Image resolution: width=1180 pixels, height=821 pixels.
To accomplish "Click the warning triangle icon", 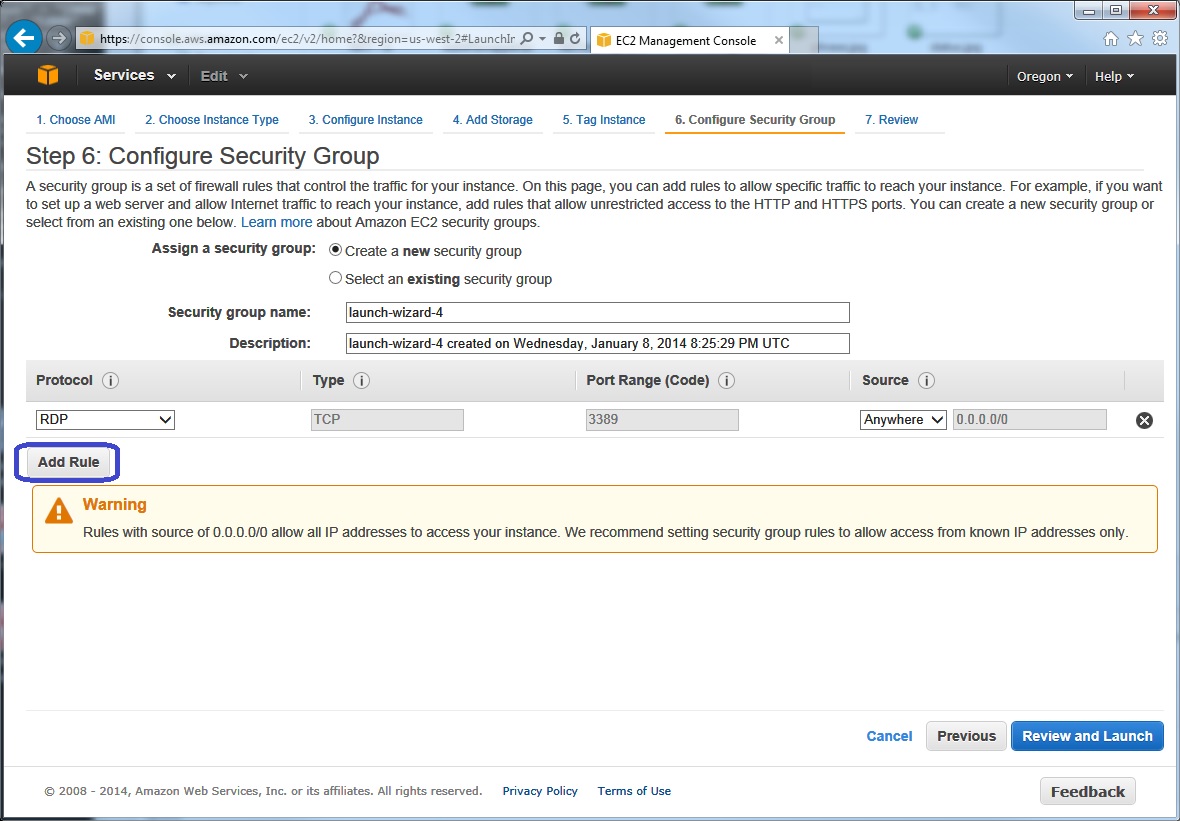I will (x=58, y=511).
